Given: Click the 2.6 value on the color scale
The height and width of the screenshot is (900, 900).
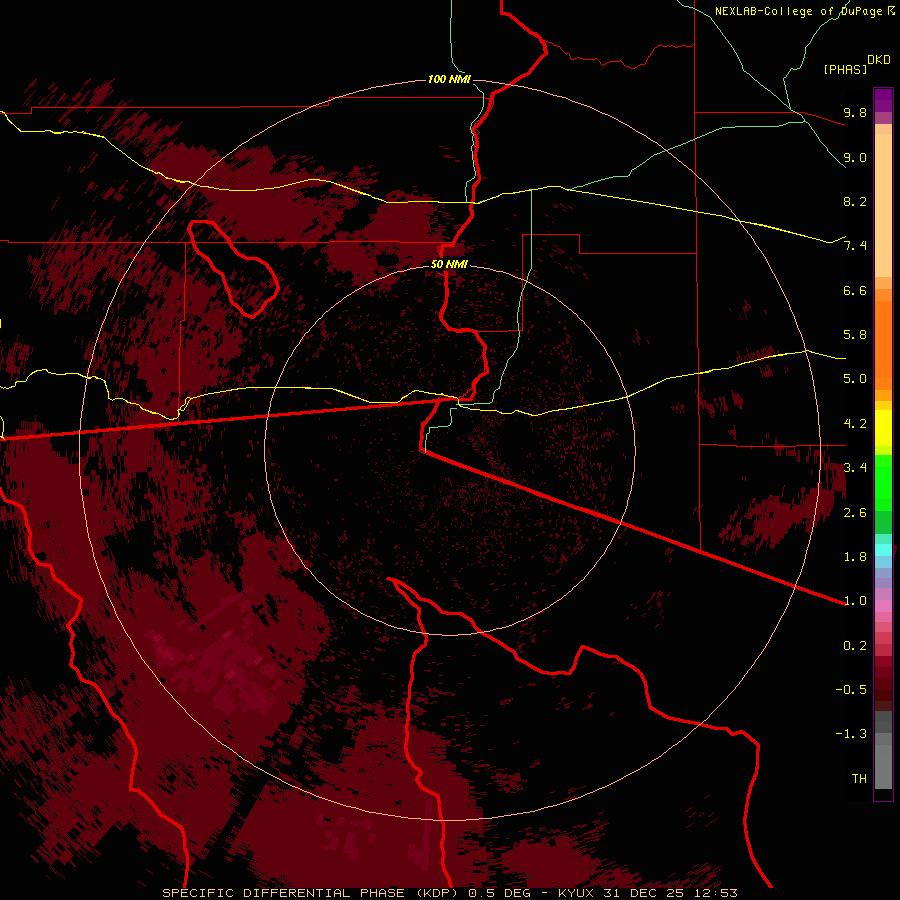Looking at the screenshot, I should pos(855,513).
